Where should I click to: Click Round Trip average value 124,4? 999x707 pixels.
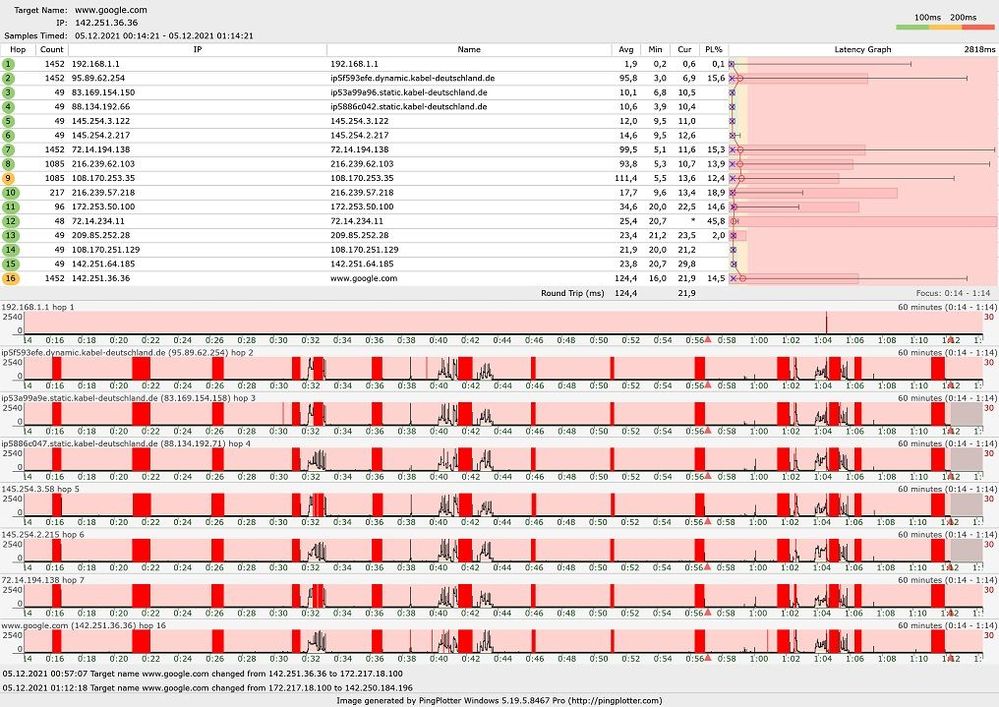coord(626,294)
